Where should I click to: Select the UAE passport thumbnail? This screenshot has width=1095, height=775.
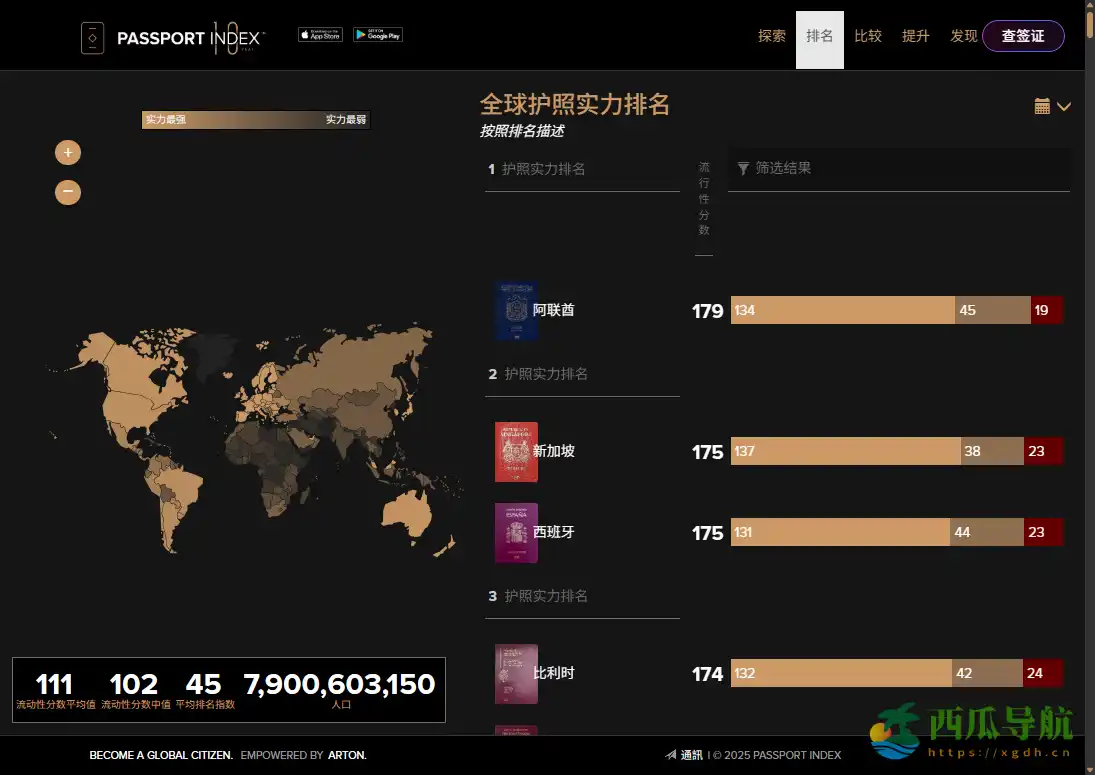(x=516, y=311)
